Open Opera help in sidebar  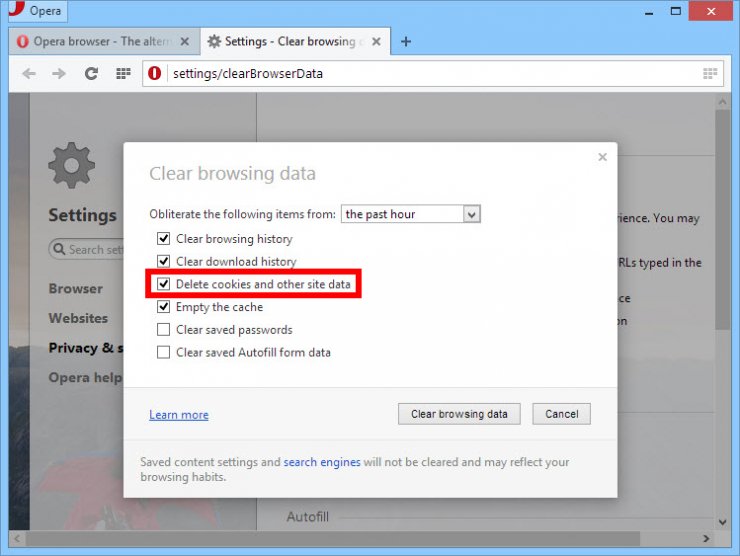pyautogui.click(x=85, y=378)
